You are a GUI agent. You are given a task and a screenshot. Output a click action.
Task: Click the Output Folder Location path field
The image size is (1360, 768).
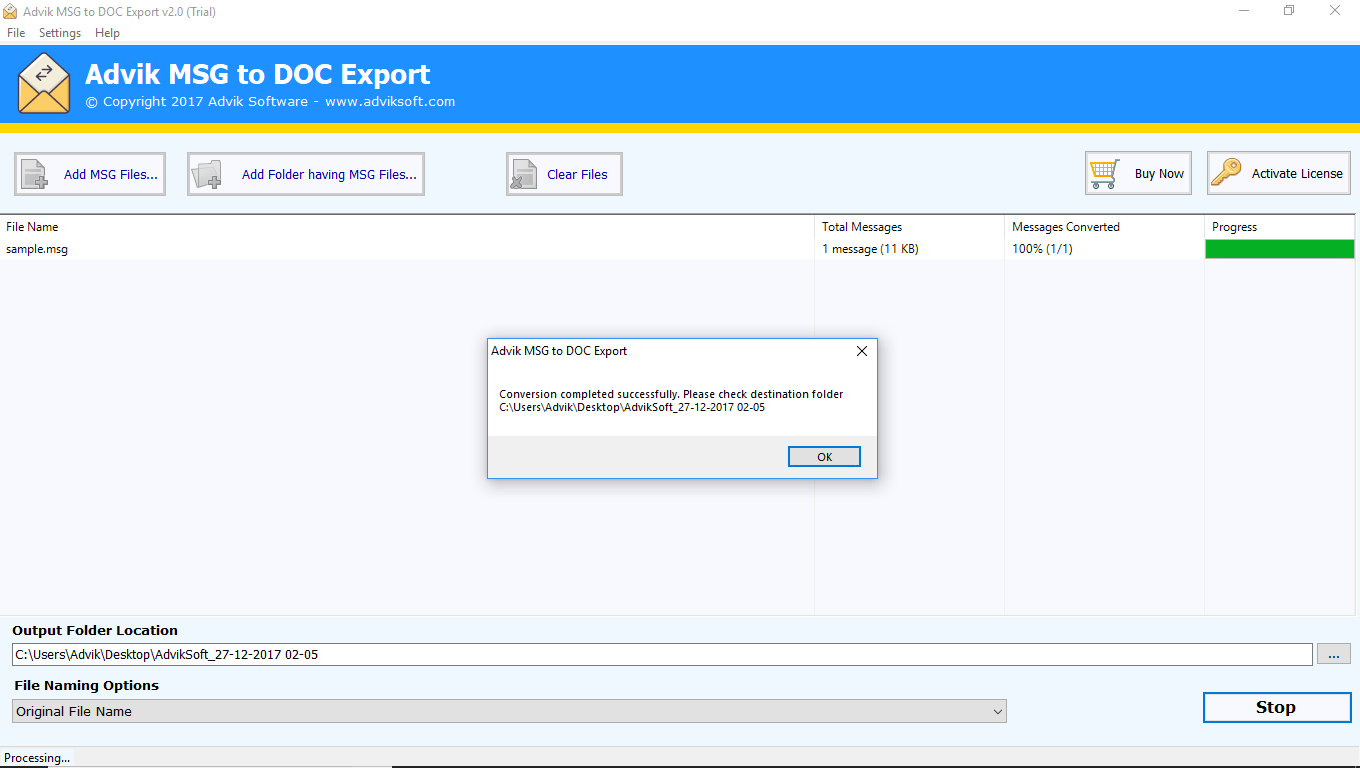point(662,655)
